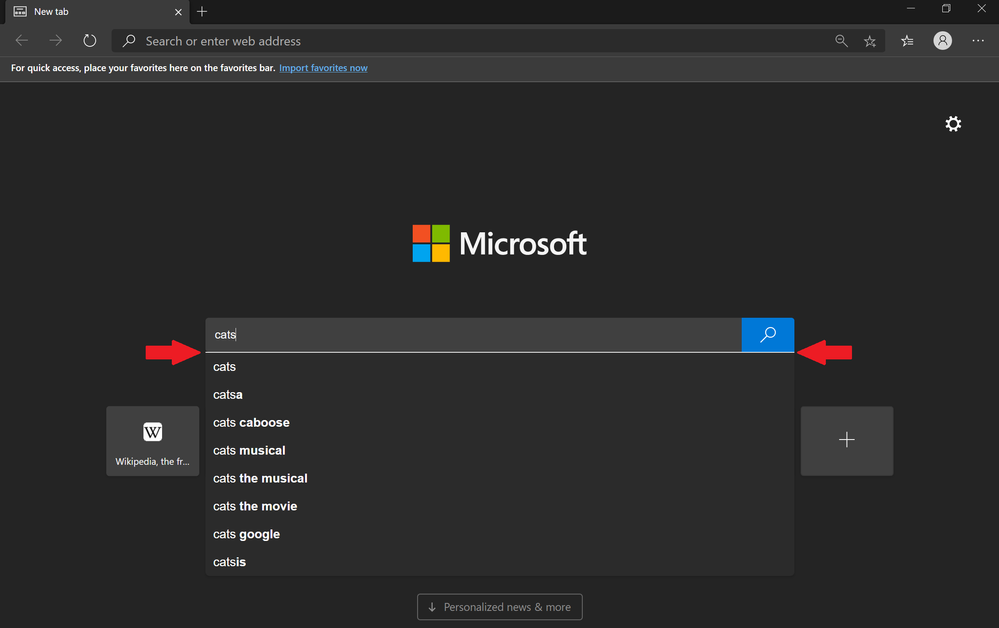Add this page to favorites star

coord(870,41)
